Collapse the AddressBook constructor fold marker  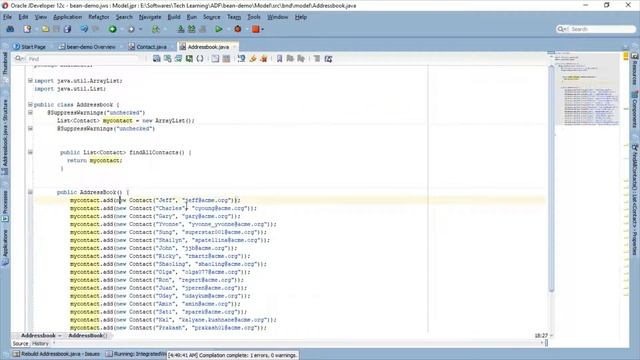[30, 192]
